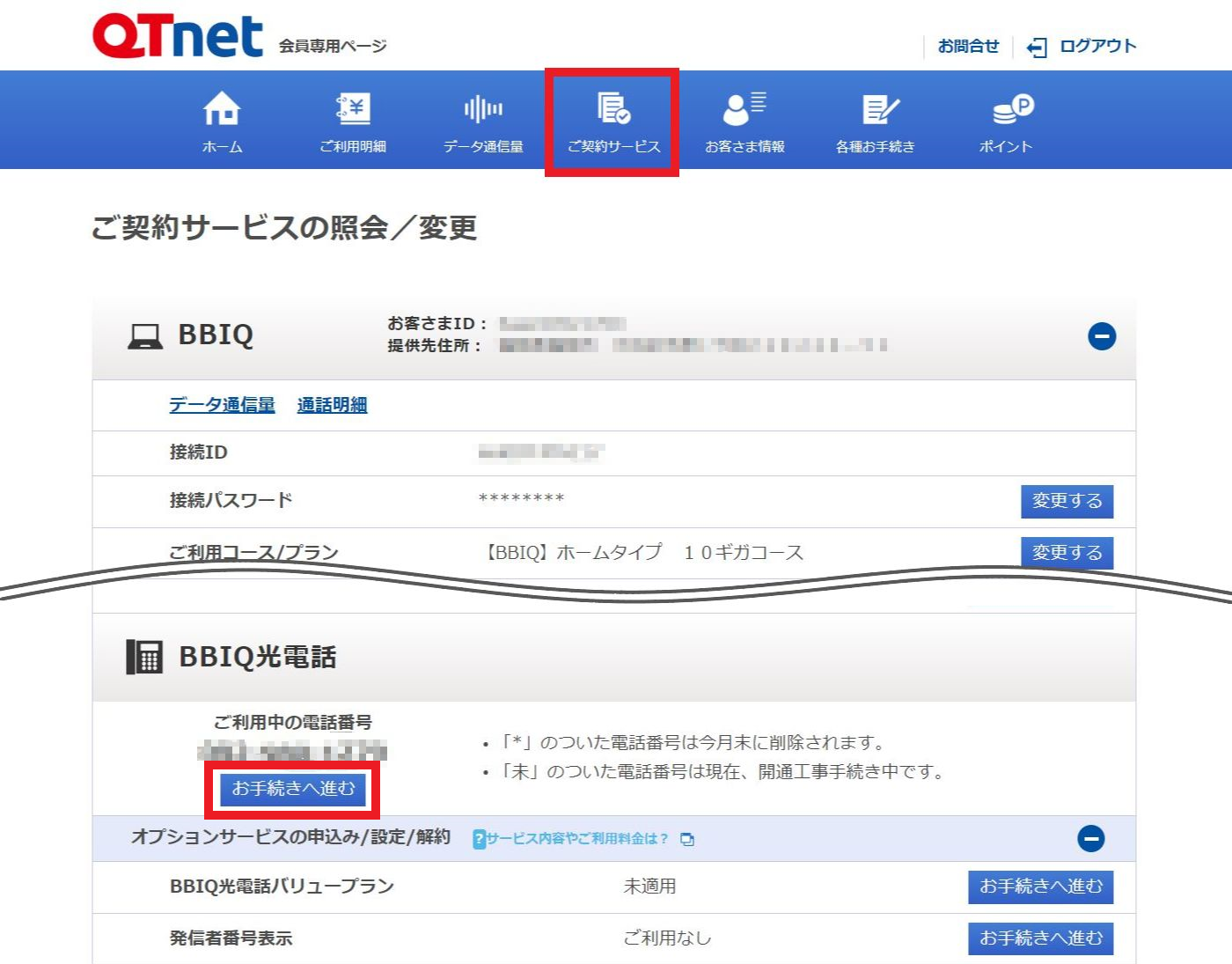Click お手続きへ進む for BBIQ光電話バリュープラン
1232x964 pixels.
click(x=1040, y=887)
